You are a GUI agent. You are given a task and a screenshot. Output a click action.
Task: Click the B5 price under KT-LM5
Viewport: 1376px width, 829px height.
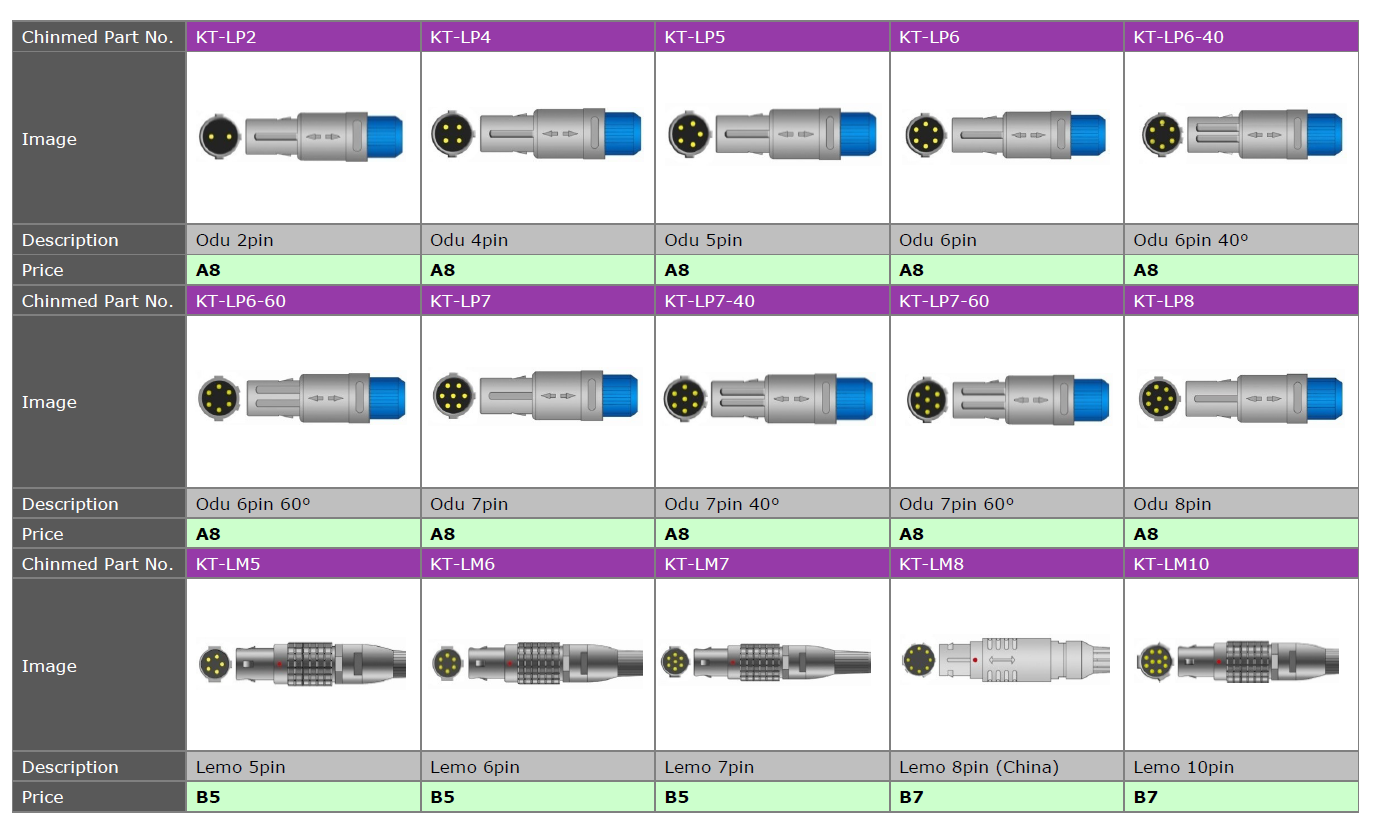point(208,797)
